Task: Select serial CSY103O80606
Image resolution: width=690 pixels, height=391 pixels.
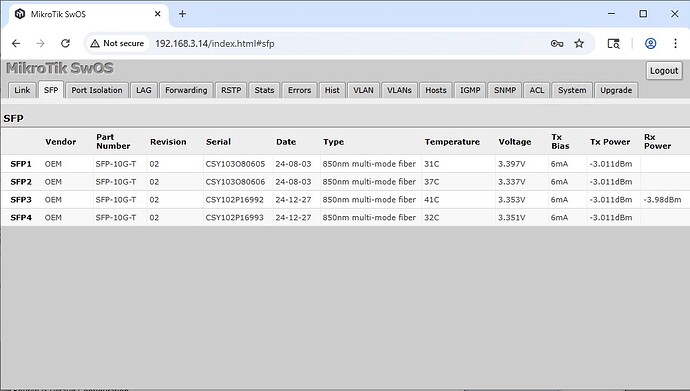Action: (235, 182)
